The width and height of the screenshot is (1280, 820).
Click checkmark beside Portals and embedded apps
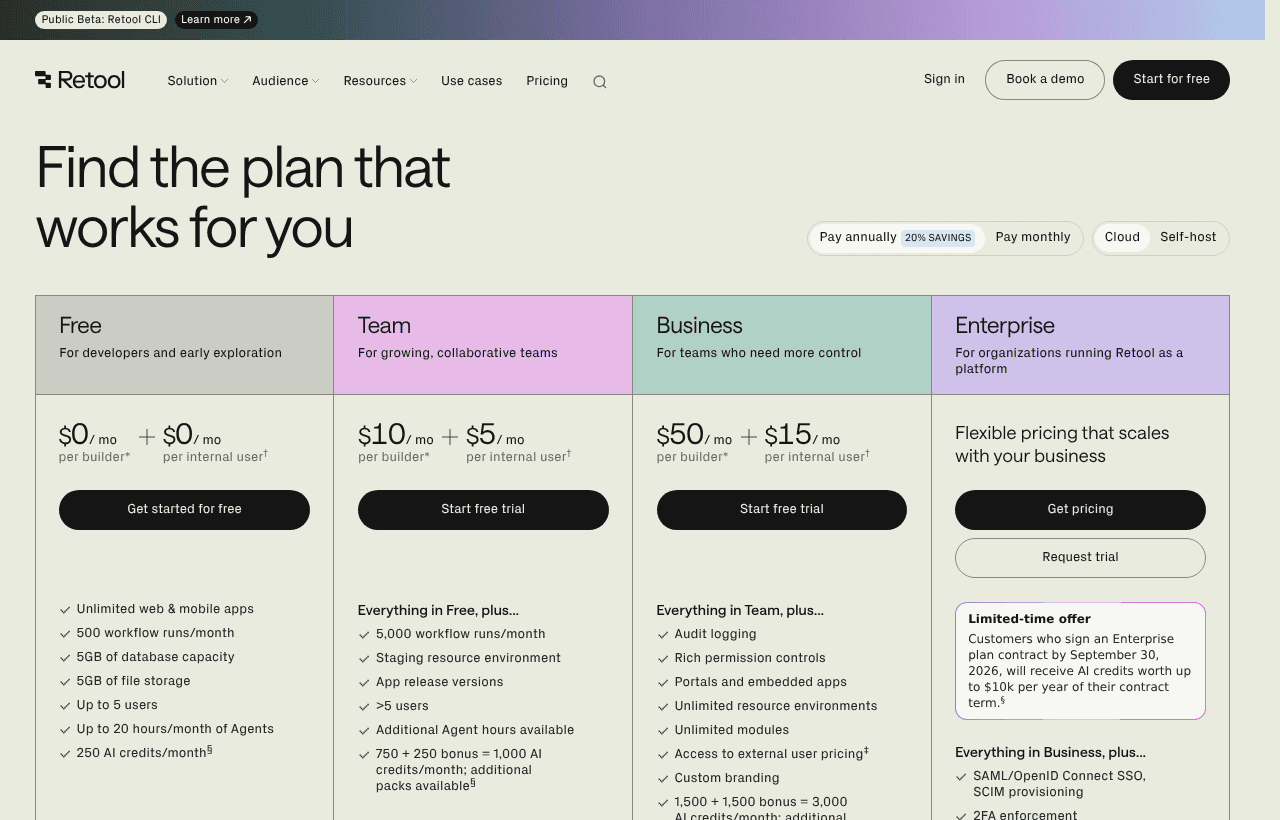click(663, 683)
